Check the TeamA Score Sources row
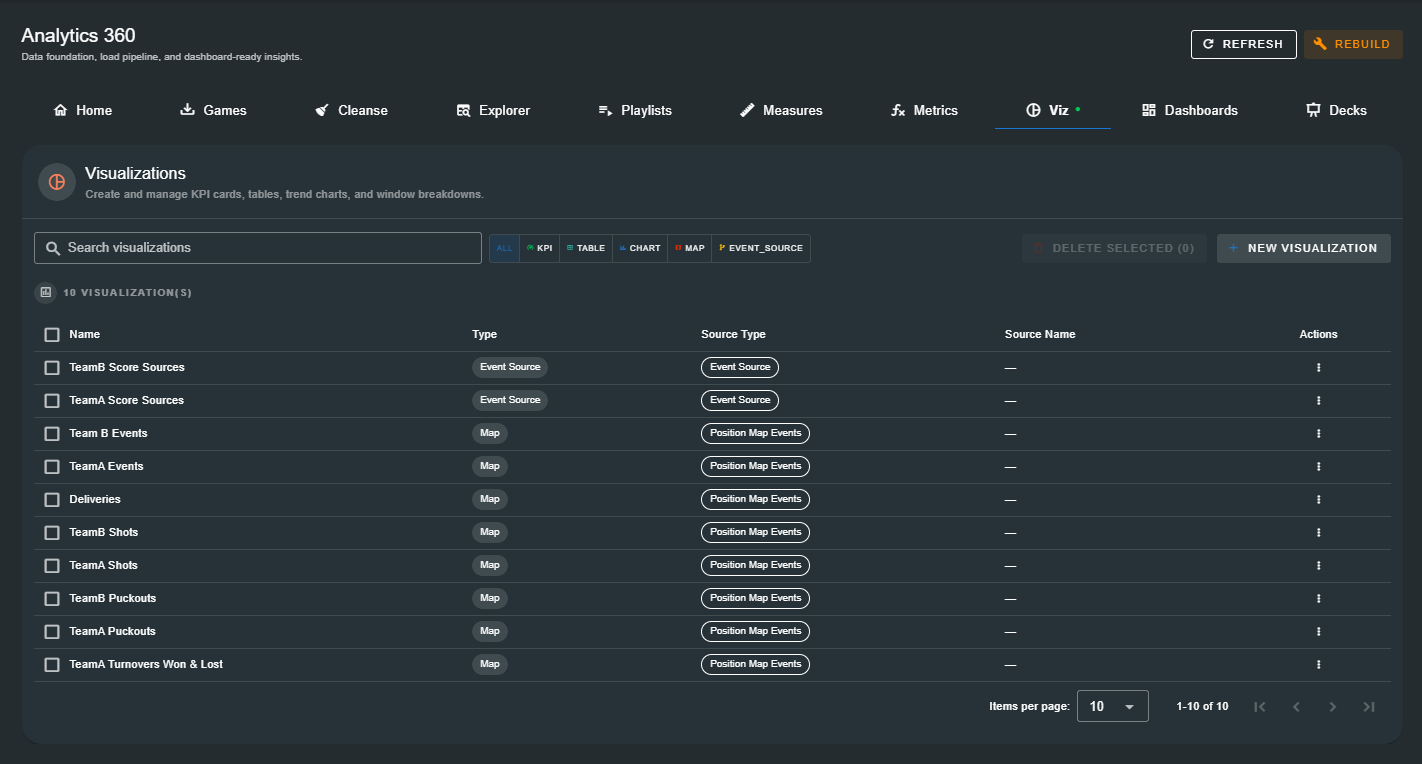This screenshot has width=1422, height=764. [x=52, y=401]
